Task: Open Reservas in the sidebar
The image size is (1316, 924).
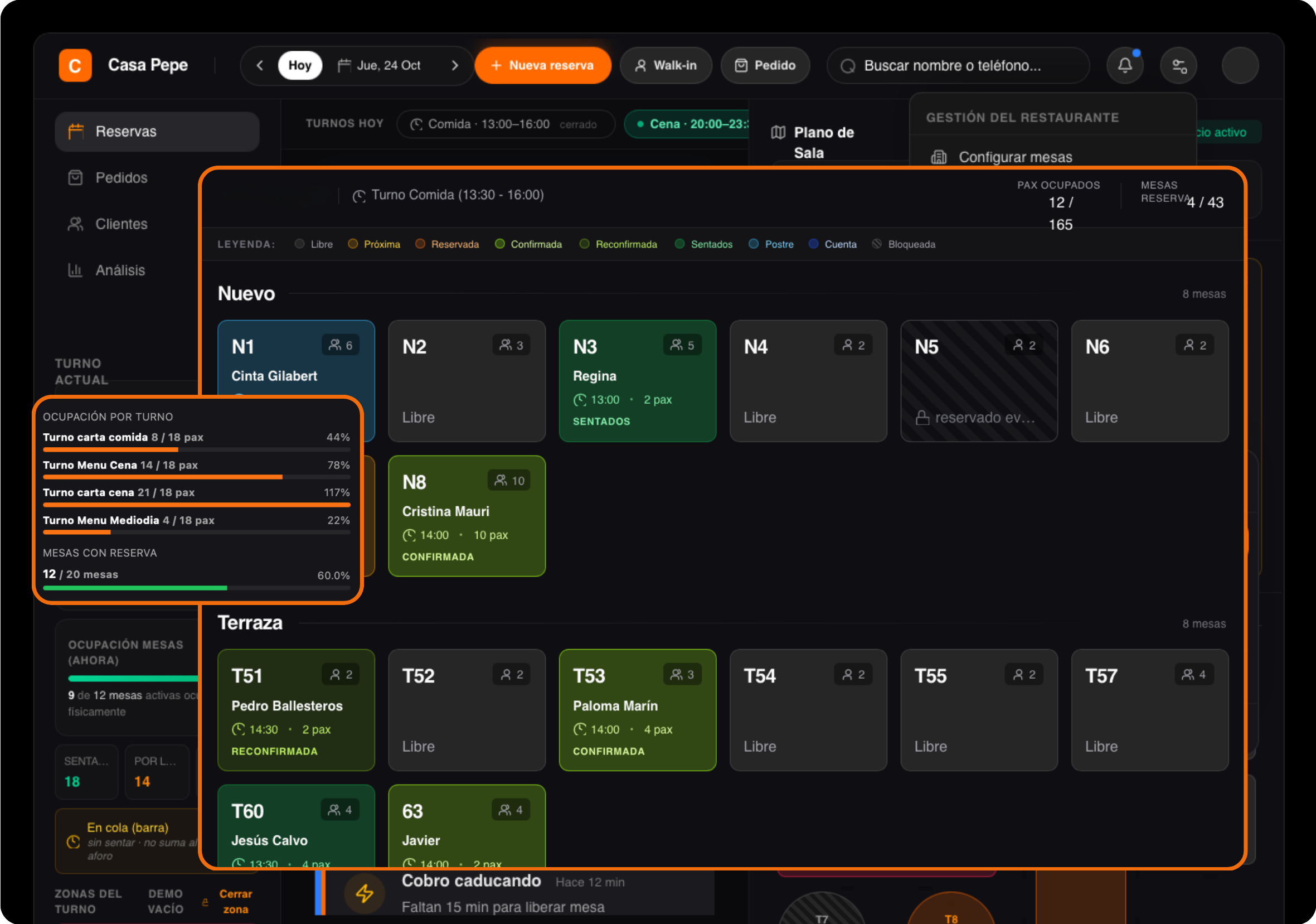Action: pyautogui.click(x=157, y=132)
